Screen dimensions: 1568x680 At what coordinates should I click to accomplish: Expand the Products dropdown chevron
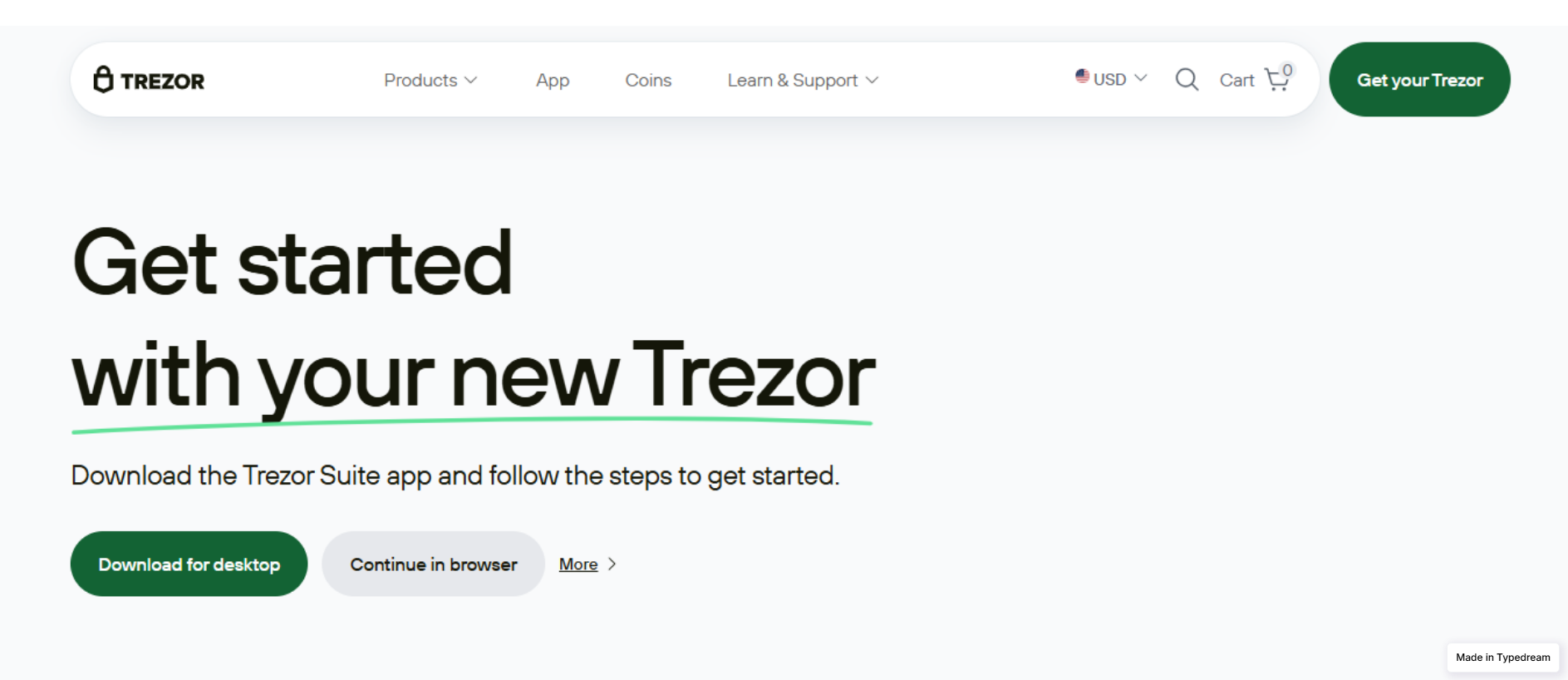470,80
